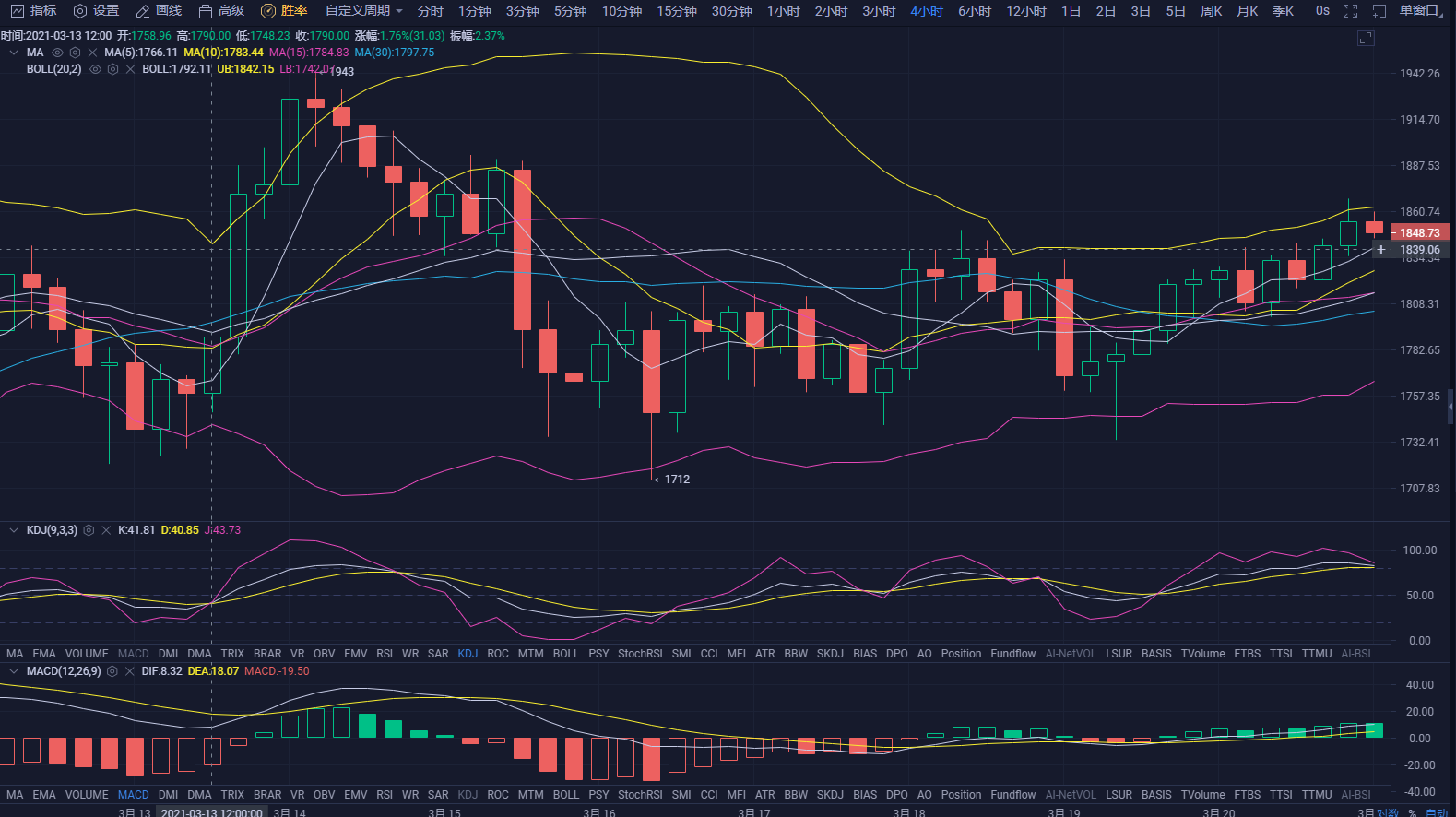Choose MACD in the bottom indicator row
The image size is (1456, 817).
pos(133,795)
